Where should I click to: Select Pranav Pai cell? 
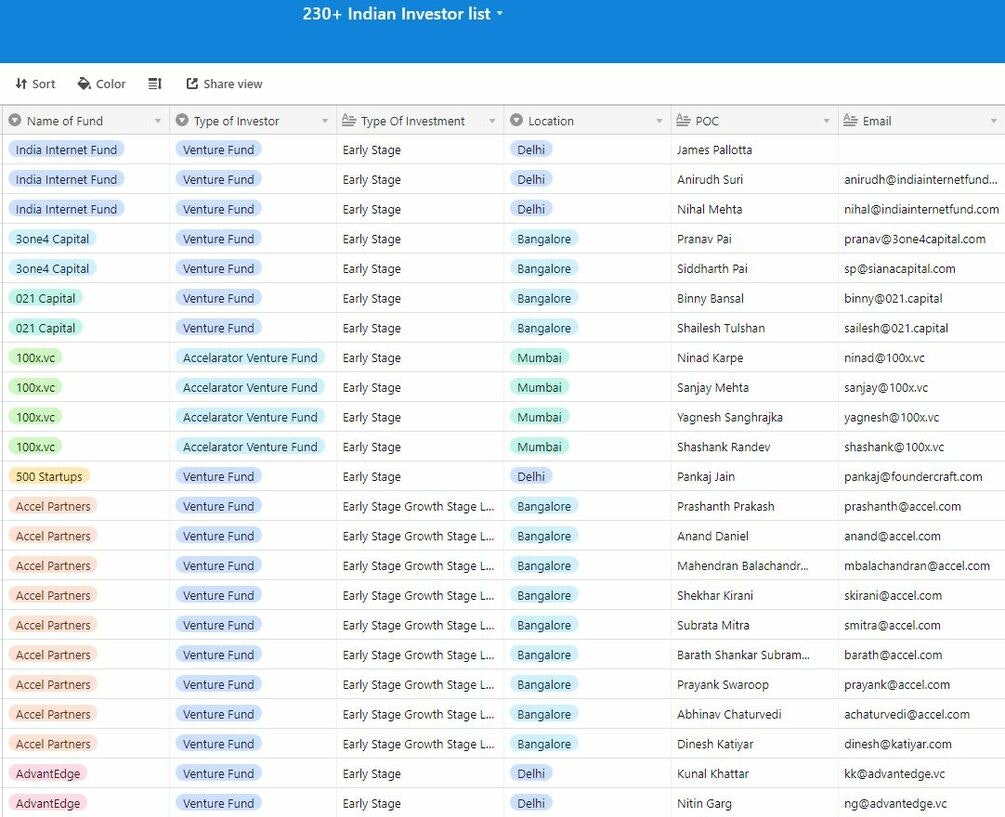754,239
